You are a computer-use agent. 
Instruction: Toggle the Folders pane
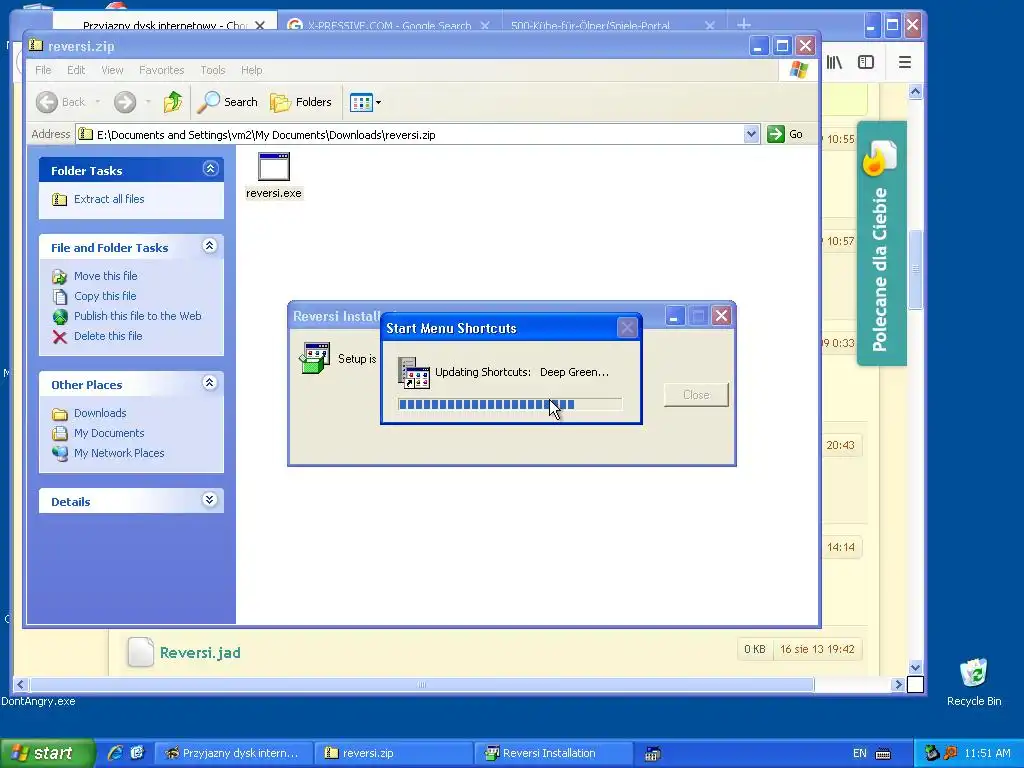point(301,102)
